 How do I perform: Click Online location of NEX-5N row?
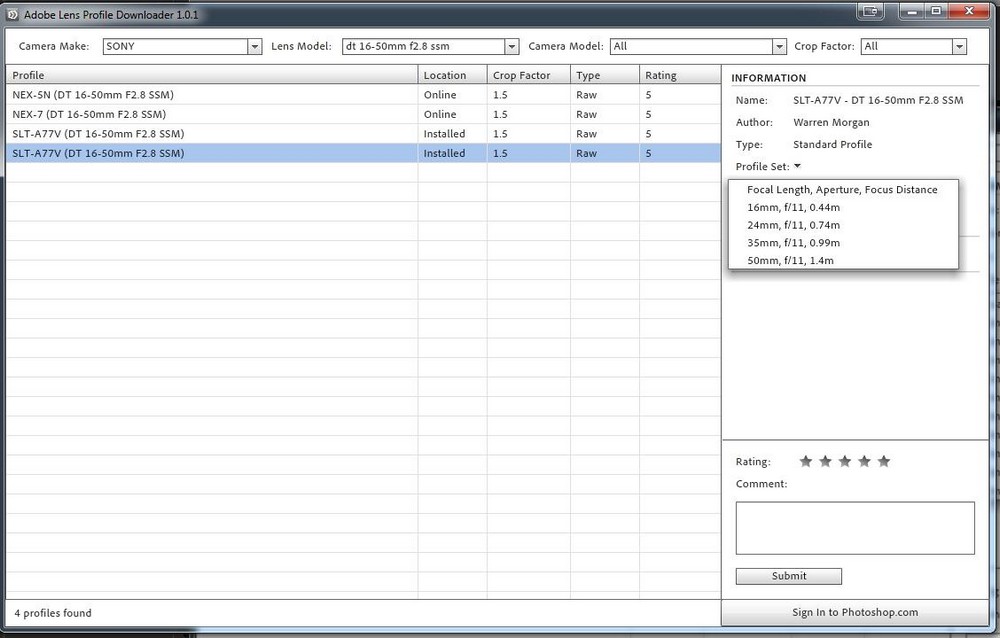[x=440, y=94]
